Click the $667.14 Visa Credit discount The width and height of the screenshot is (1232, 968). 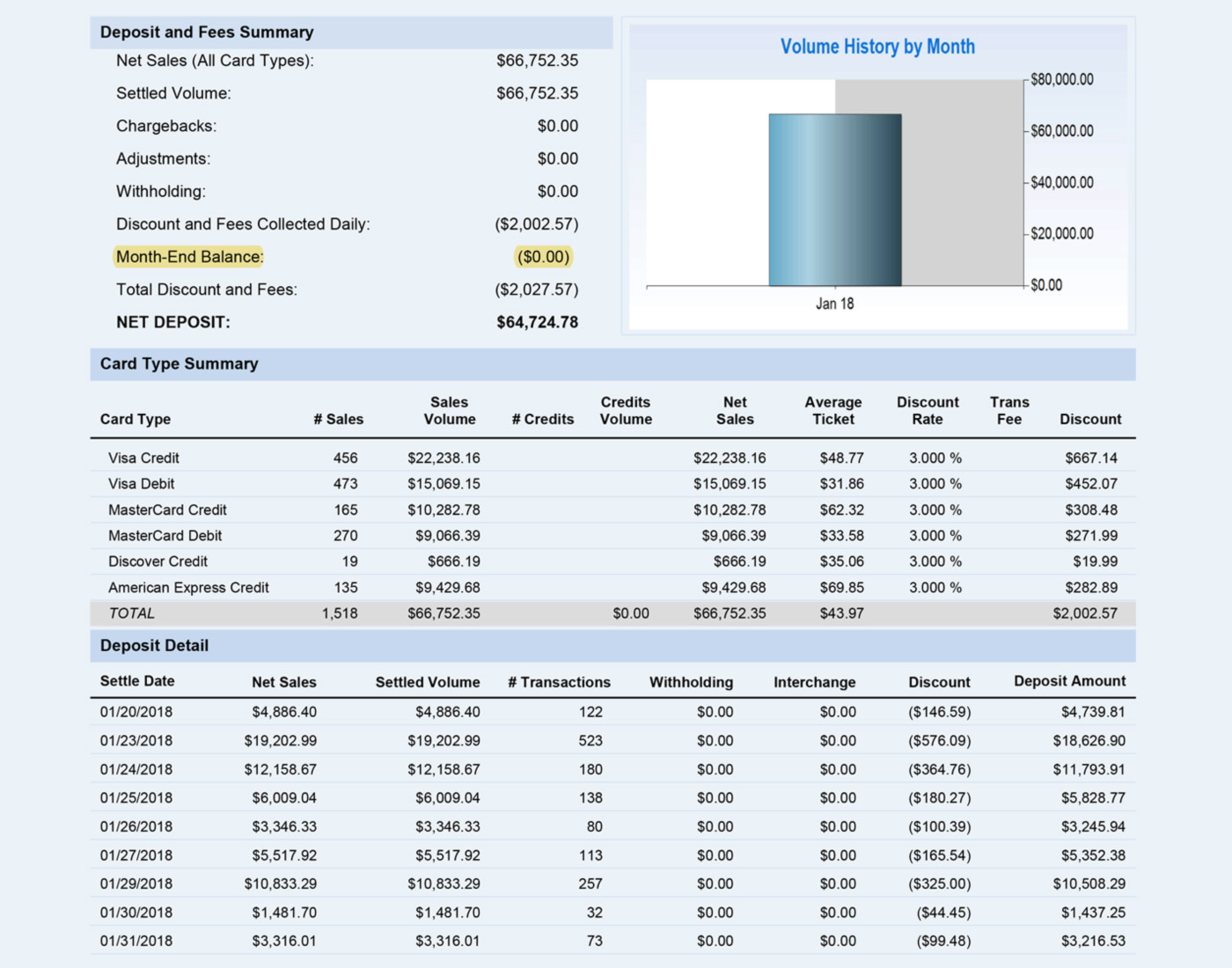[1091, 458]
